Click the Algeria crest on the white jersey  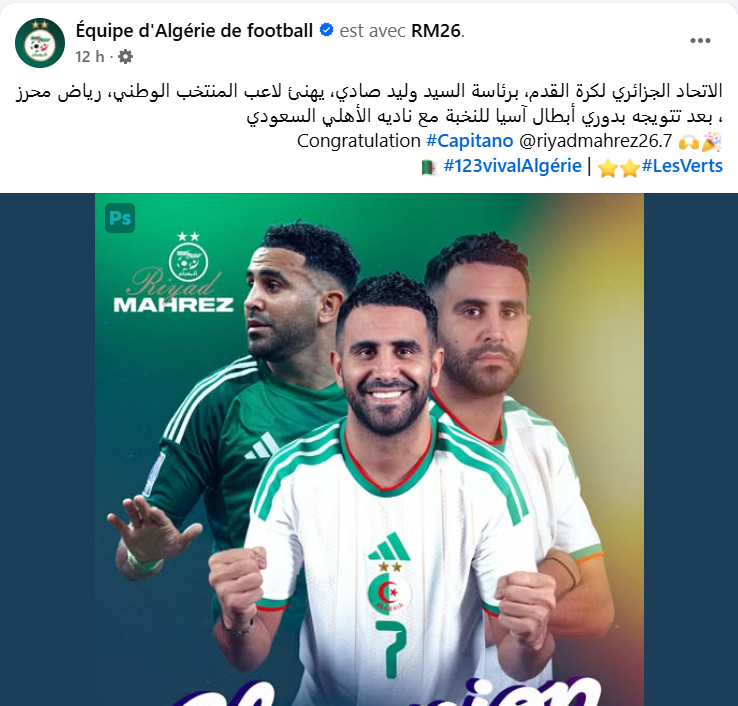click(389, 588)
